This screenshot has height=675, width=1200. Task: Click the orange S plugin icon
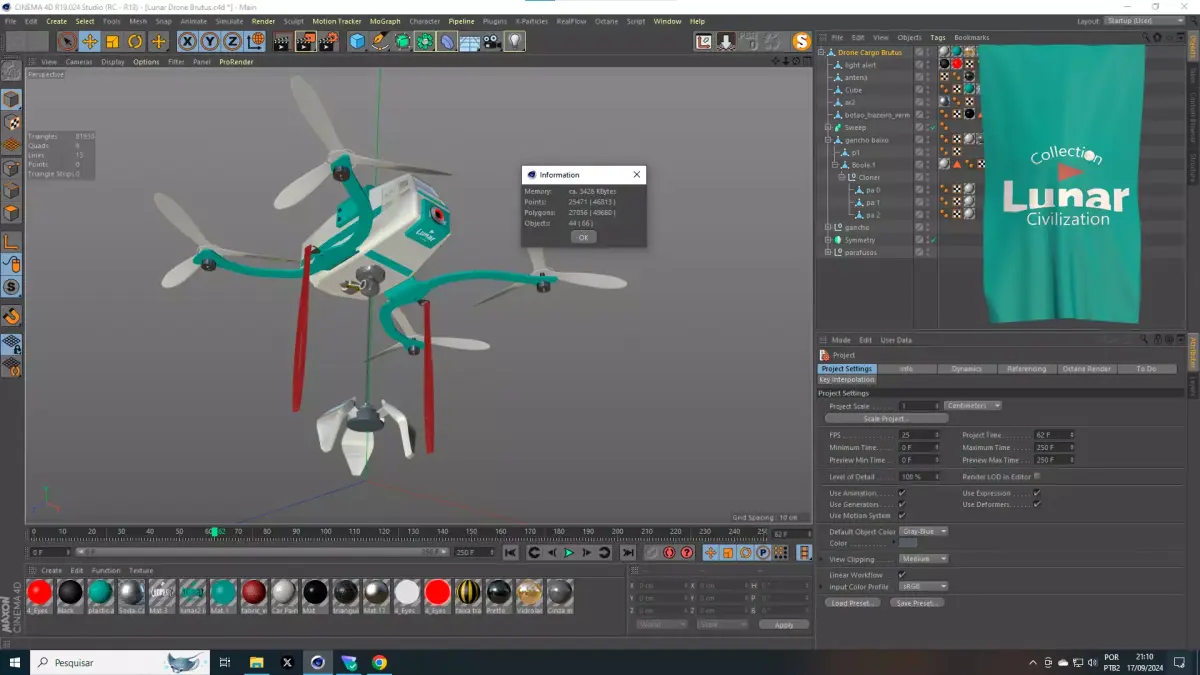pyautogui.click(x=801, y=41)
